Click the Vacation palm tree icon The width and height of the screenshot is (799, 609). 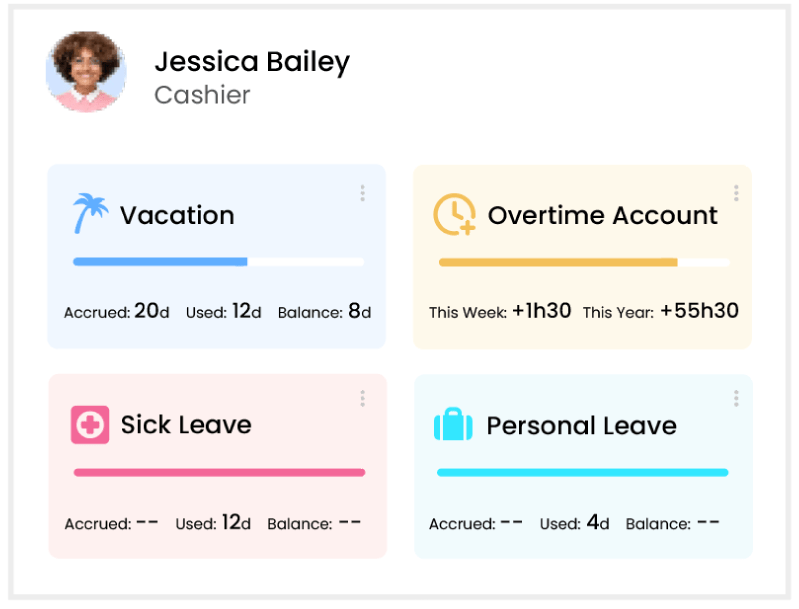90,214
